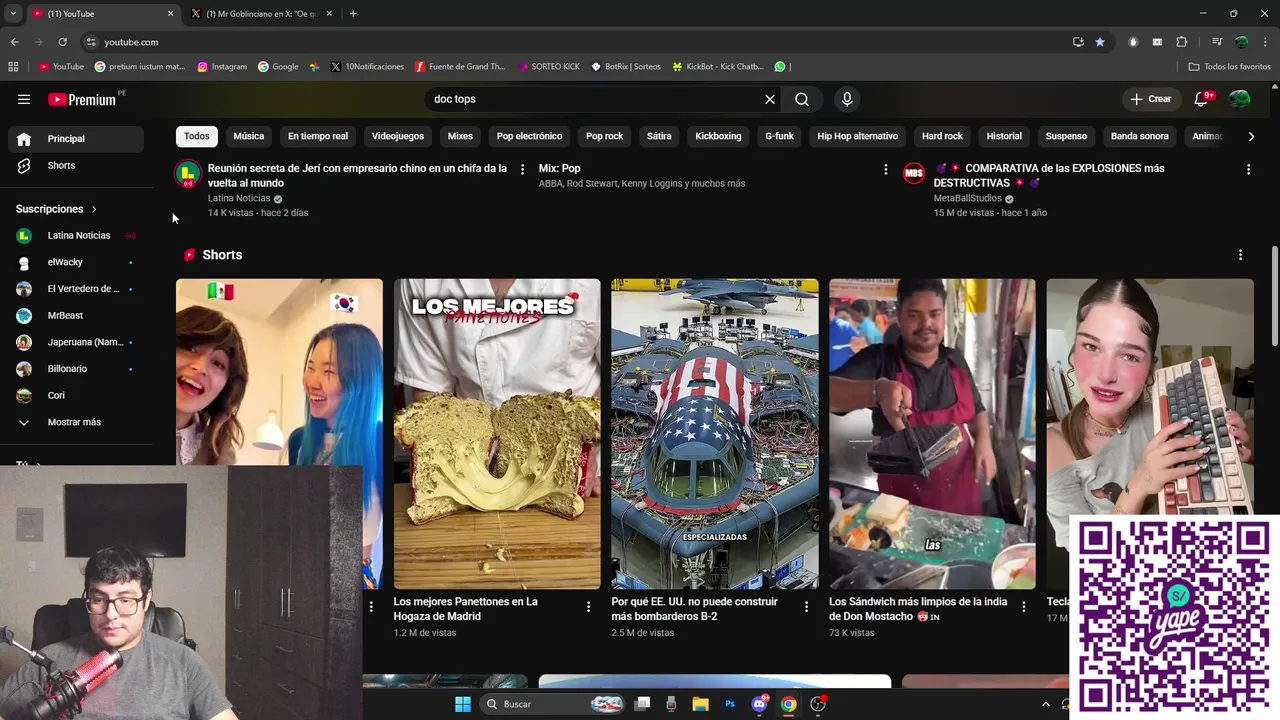Open the browser extensions puzzle icon
1280x720 pixels.
(1182, 42)
